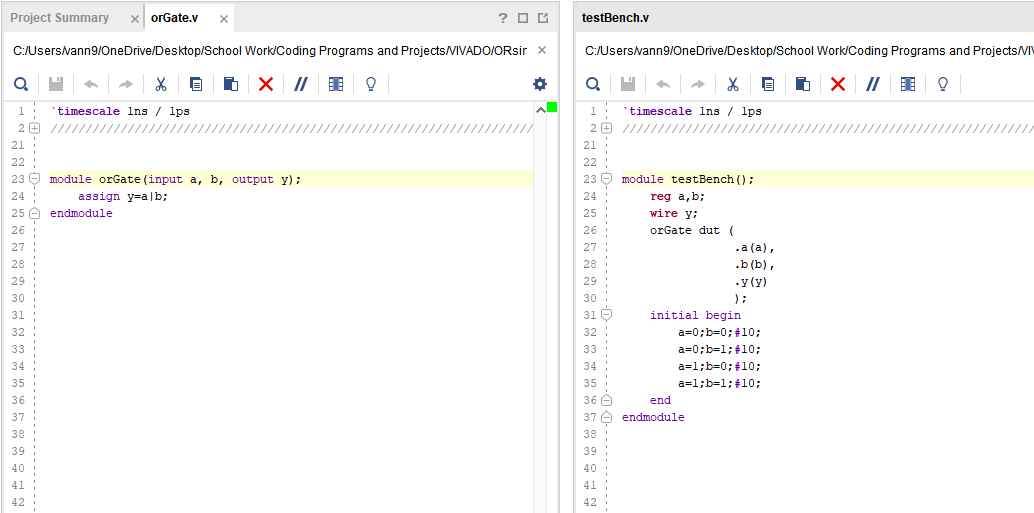Collapse the initial begin block in testBench.v
Image resolution: width=1034 pixels, height=513 pixels.
click(x=606, y=315)
